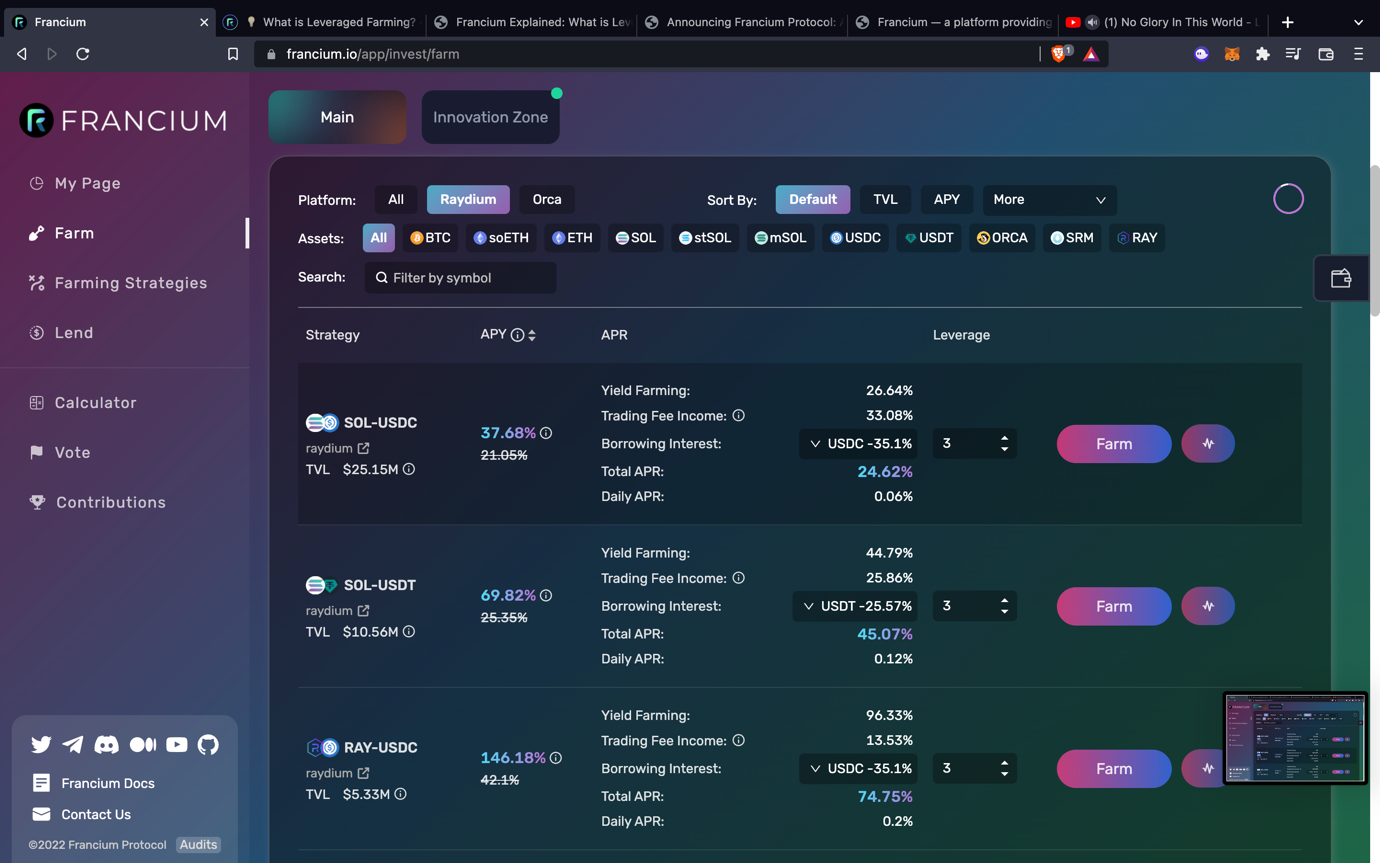This screenshot has width=1380, height=863.
Task: Show TVL info for SOL-USDC $25.15M
Action: coord(409,469)
